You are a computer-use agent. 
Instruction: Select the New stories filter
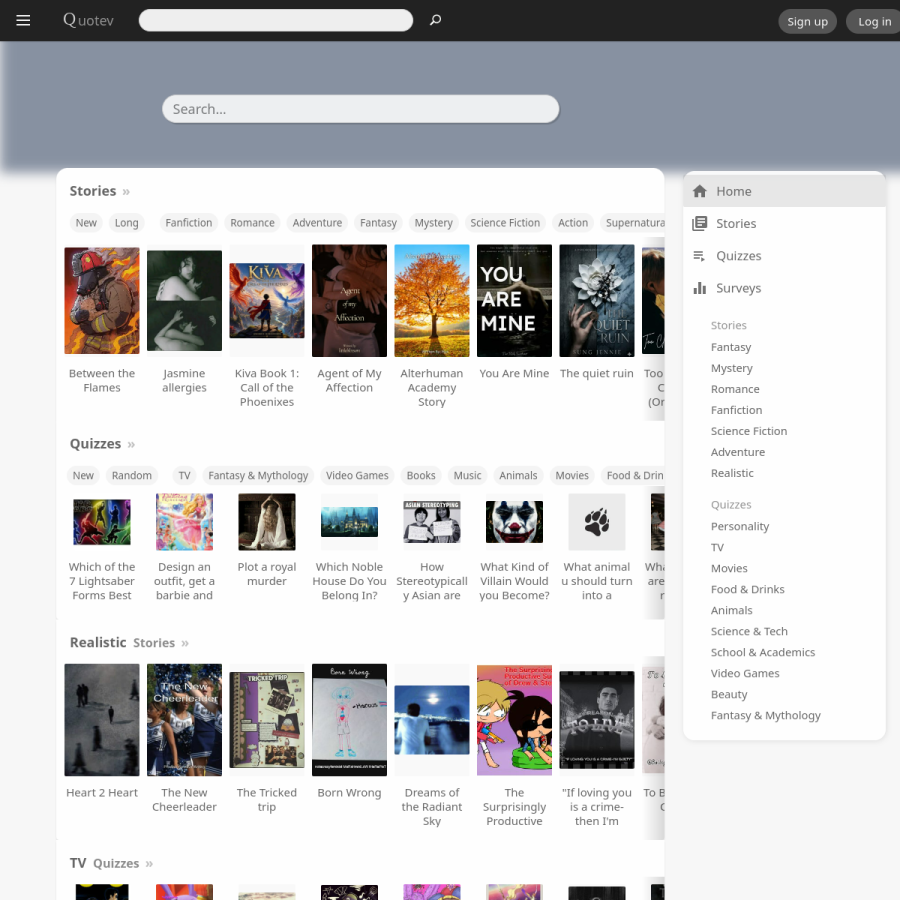(x=86, y=223)
